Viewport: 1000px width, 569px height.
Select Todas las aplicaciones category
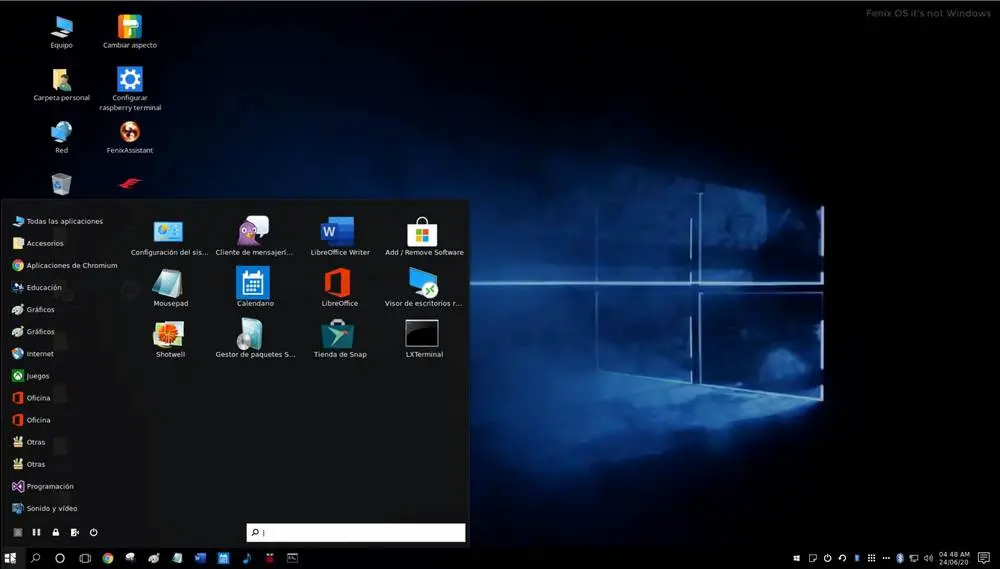(57, 221)
